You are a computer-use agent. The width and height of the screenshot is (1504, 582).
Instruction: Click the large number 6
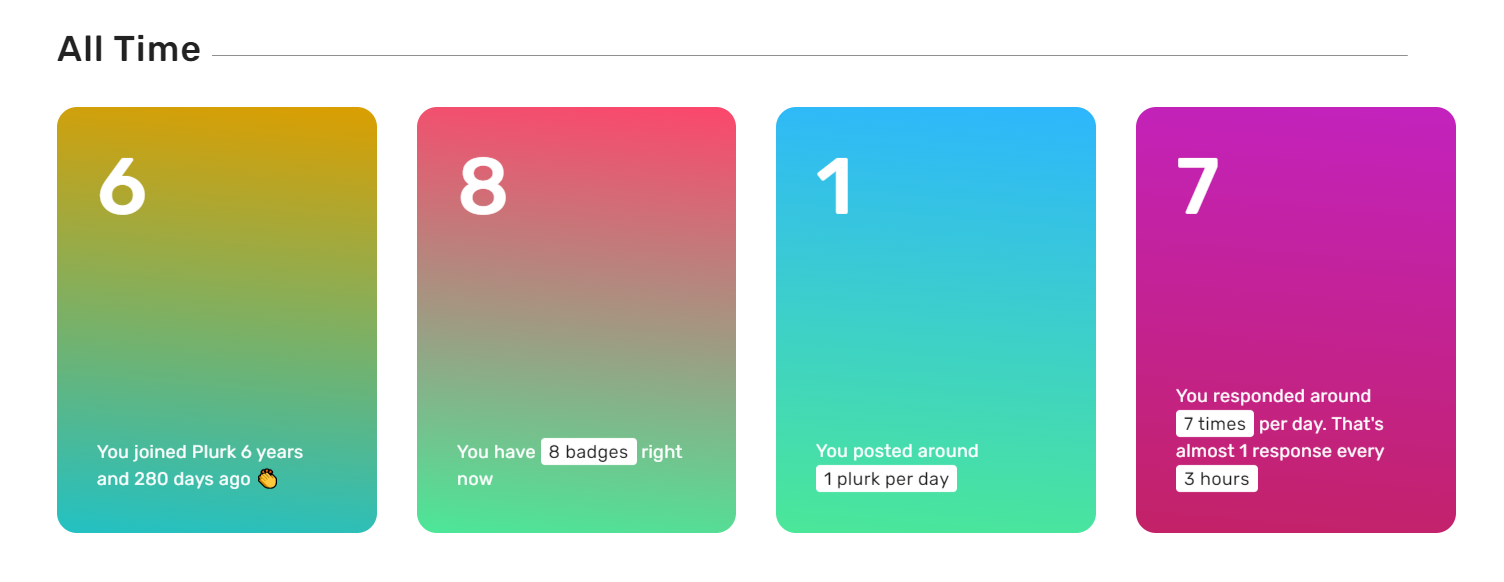coord(122,187)
